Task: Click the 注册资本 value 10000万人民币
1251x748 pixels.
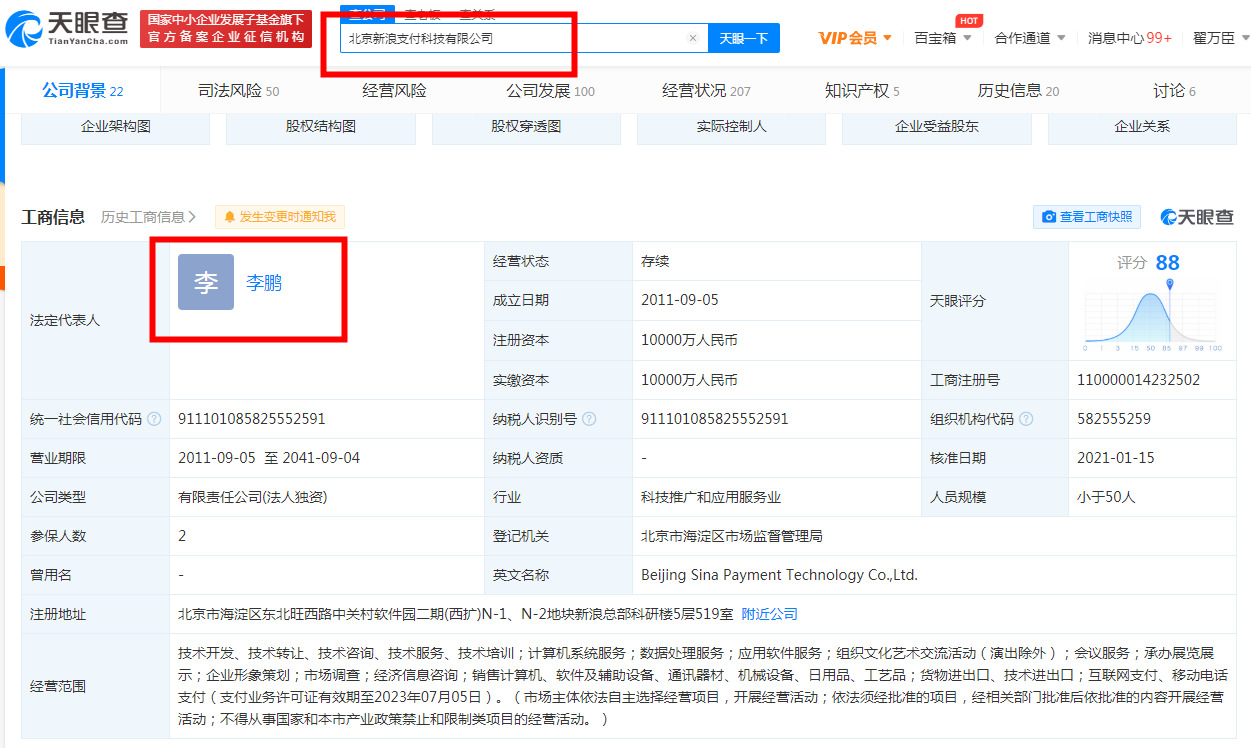Action: pos(689,340)
